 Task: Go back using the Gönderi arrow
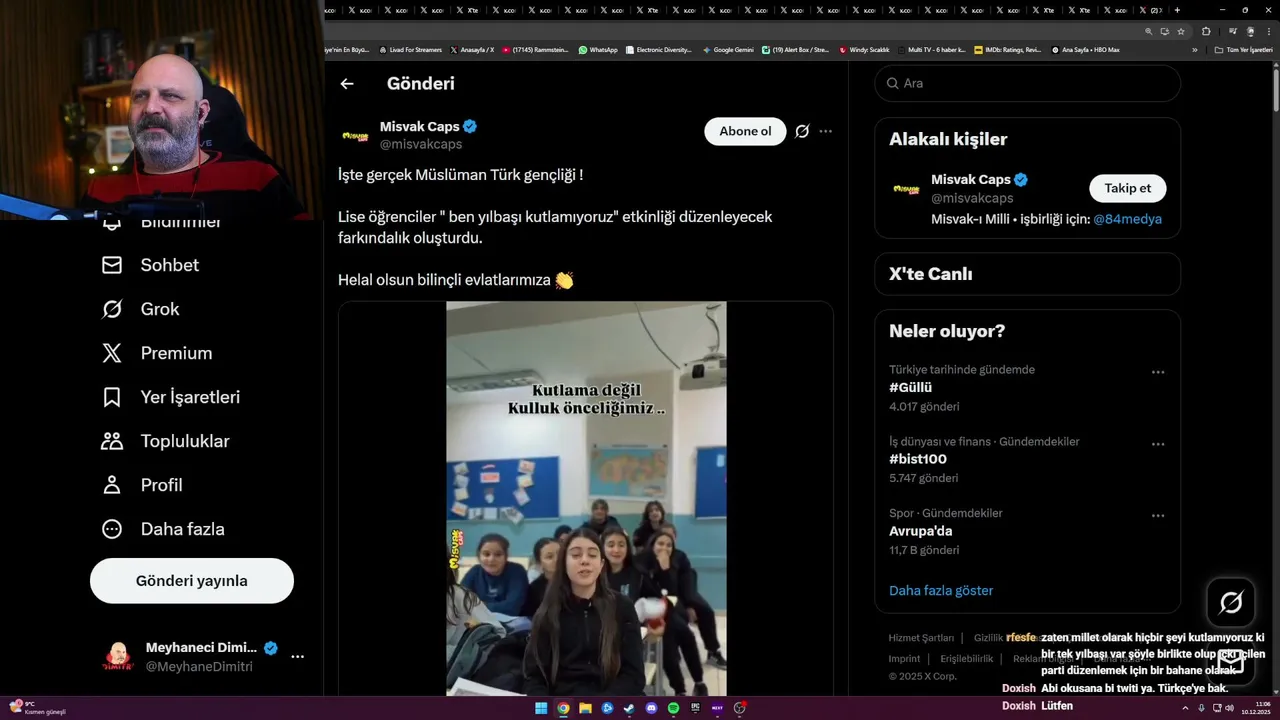[347, 84]
